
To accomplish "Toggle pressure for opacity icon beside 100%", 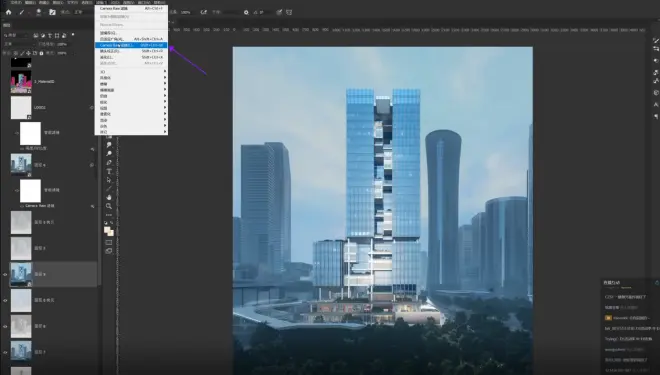I will [x=204, y=12].
